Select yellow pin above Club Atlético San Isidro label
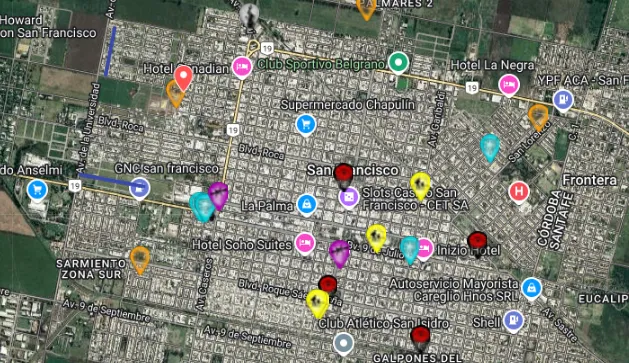The width and height of the screenshot is (629, 363). pos(317,304)
